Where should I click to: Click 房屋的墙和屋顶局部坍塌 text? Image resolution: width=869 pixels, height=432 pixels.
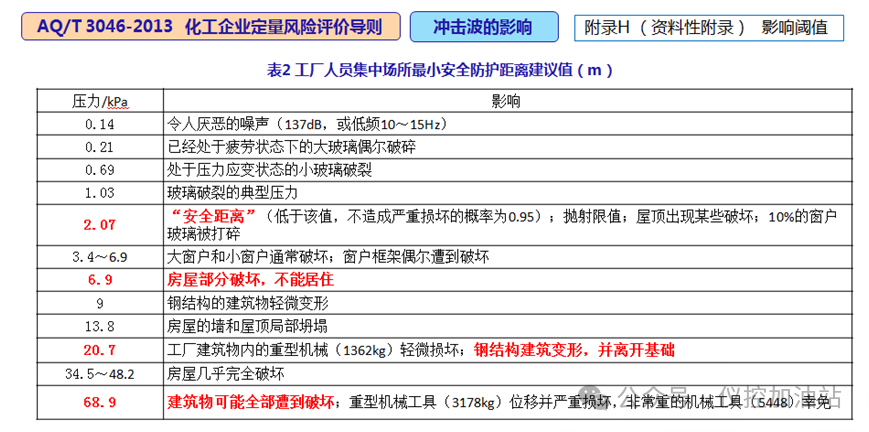[x=247, y=327]
